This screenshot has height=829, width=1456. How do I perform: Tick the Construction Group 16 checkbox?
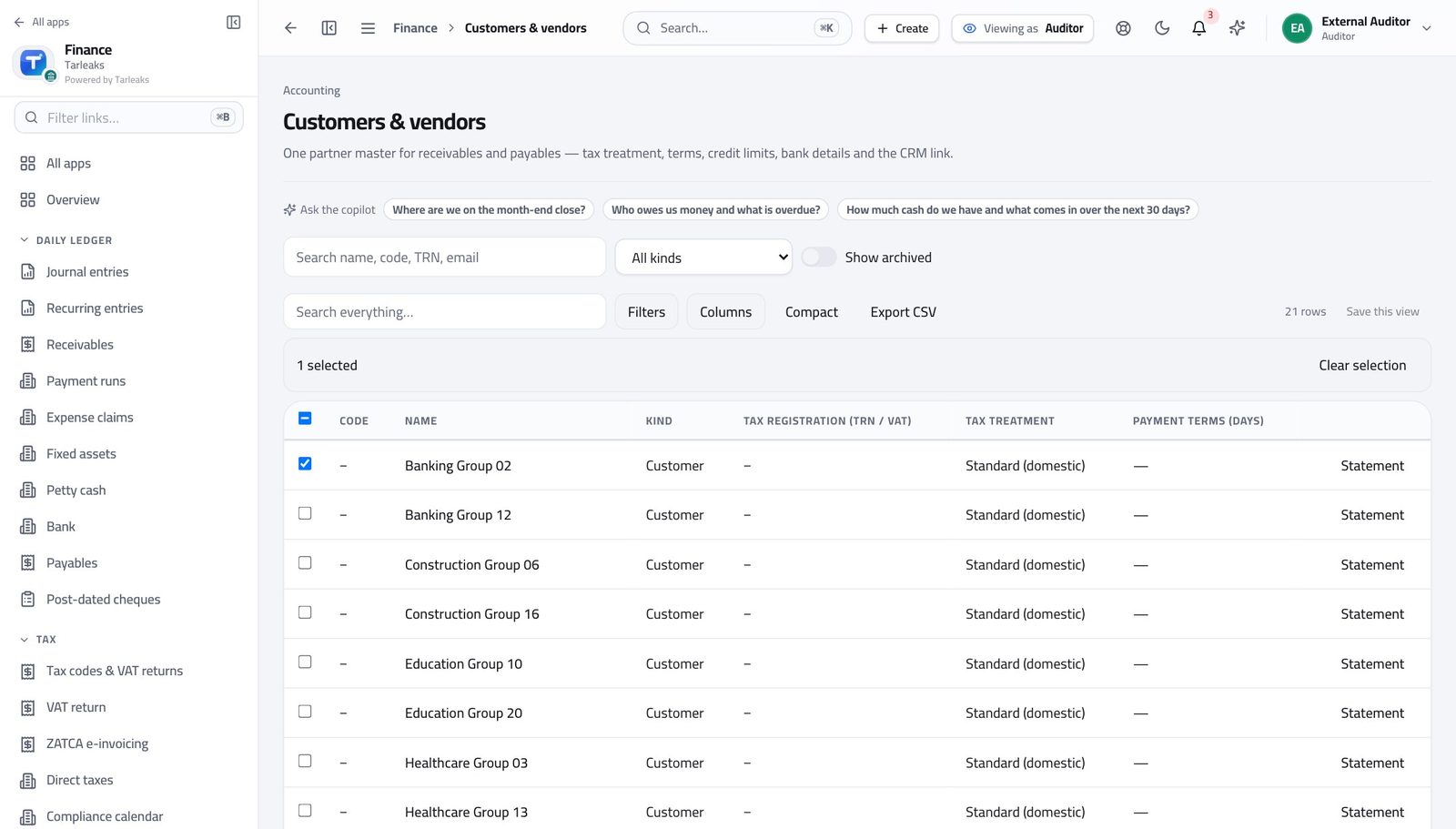pos(305,612)
